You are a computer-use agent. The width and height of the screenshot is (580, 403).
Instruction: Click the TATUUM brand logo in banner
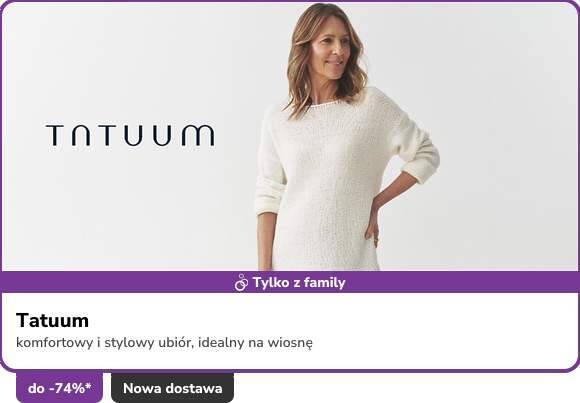130,135
